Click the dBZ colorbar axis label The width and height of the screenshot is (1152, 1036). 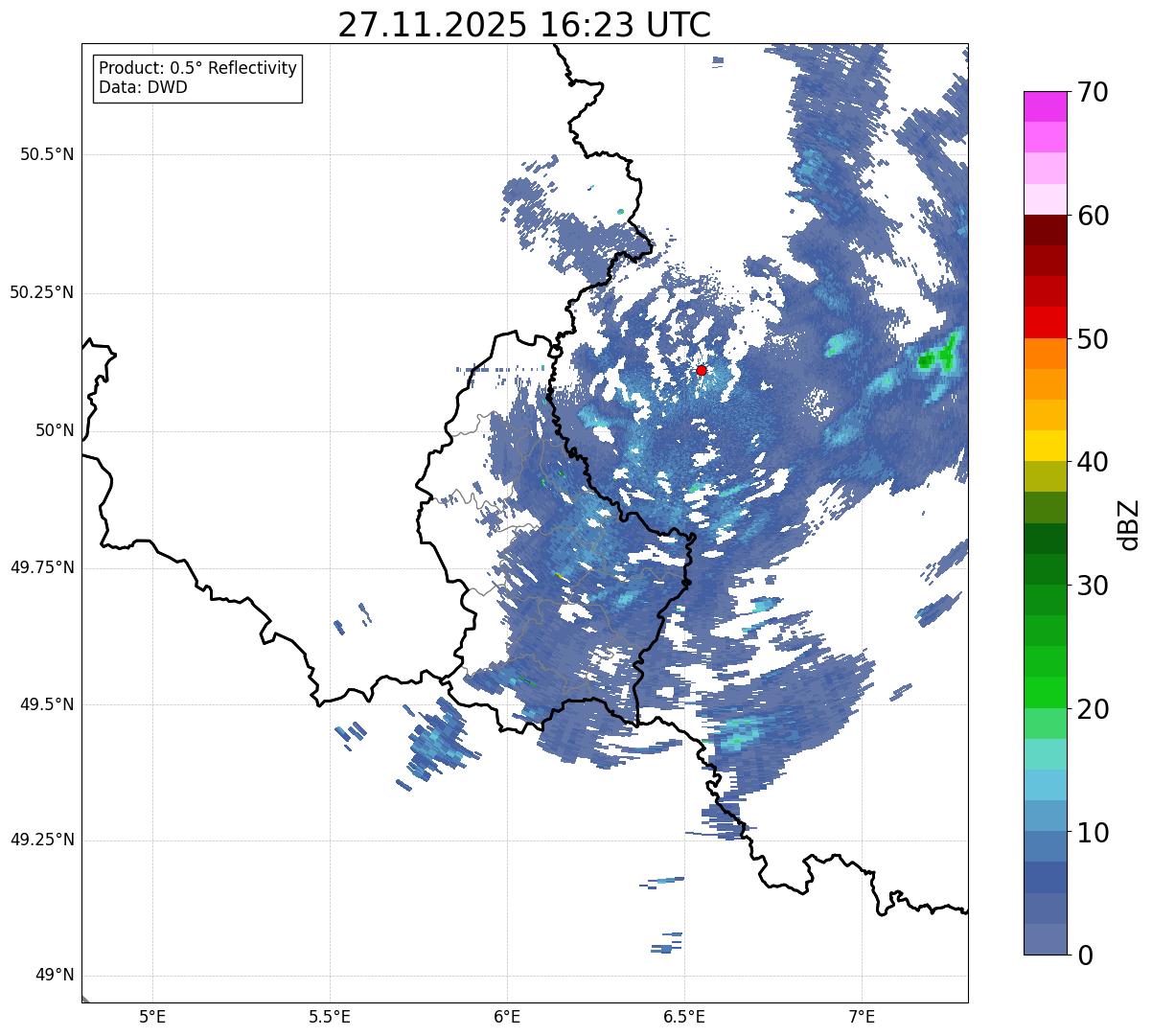tap(1129, 524)
